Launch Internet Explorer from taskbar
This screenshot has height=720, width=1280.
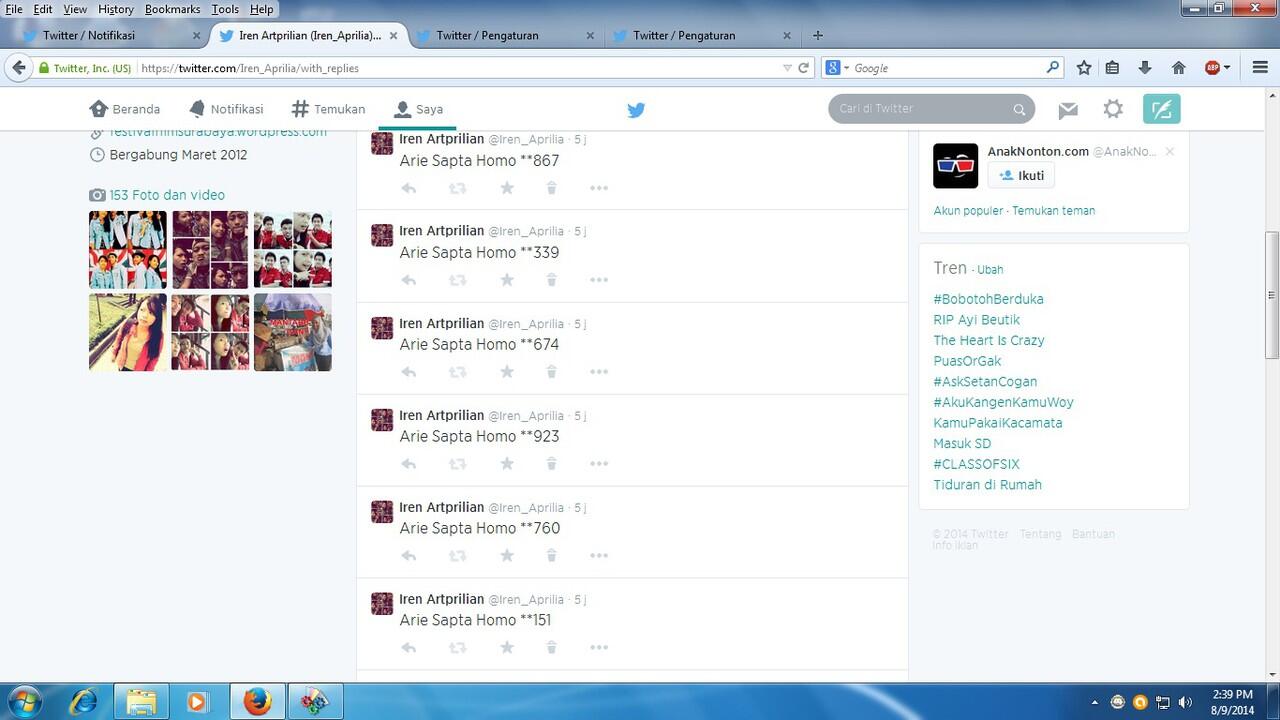pos(82,702)
